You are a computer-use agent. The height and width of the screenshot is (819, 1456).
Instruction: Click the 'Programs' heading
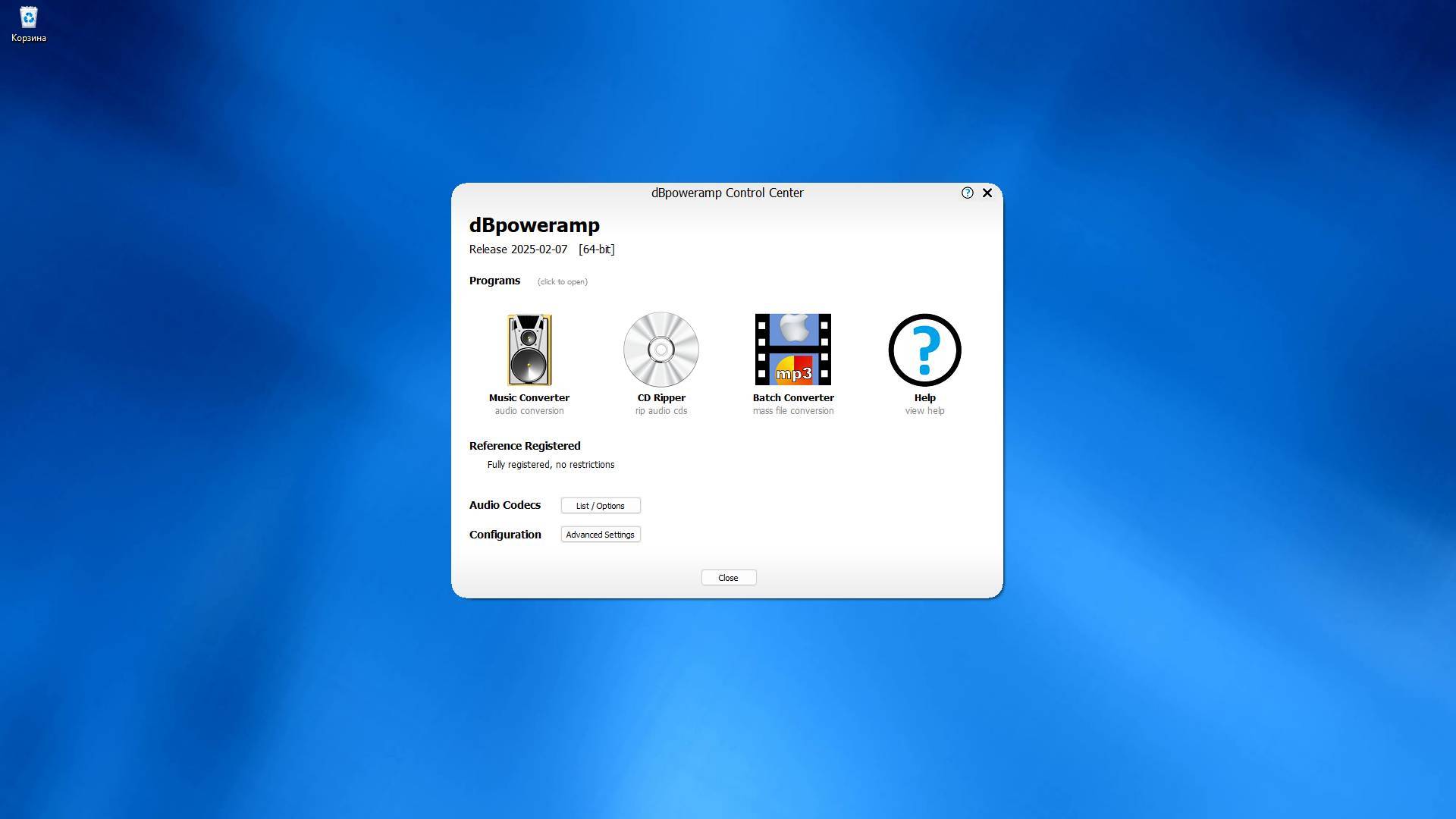point(494,281)
